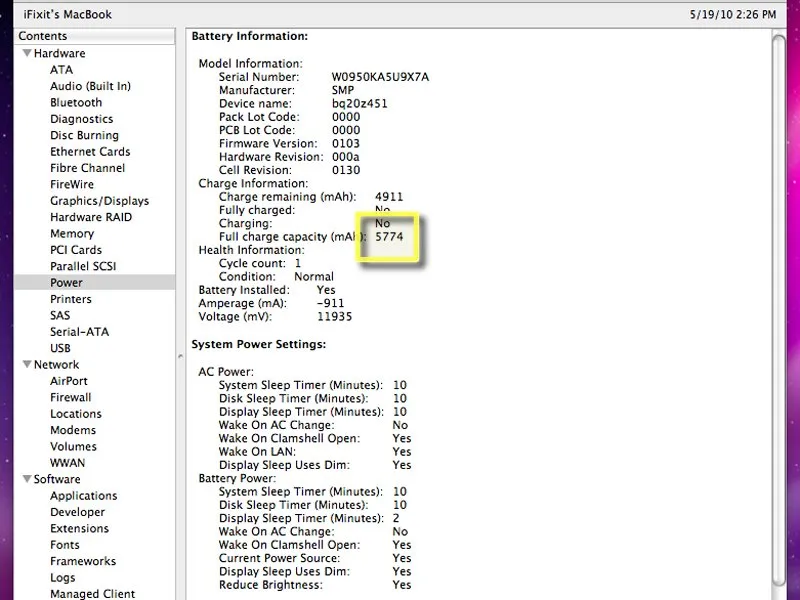Select Firewall under Network
This screenshot has width=800, height=600.
tap(70, 397)
